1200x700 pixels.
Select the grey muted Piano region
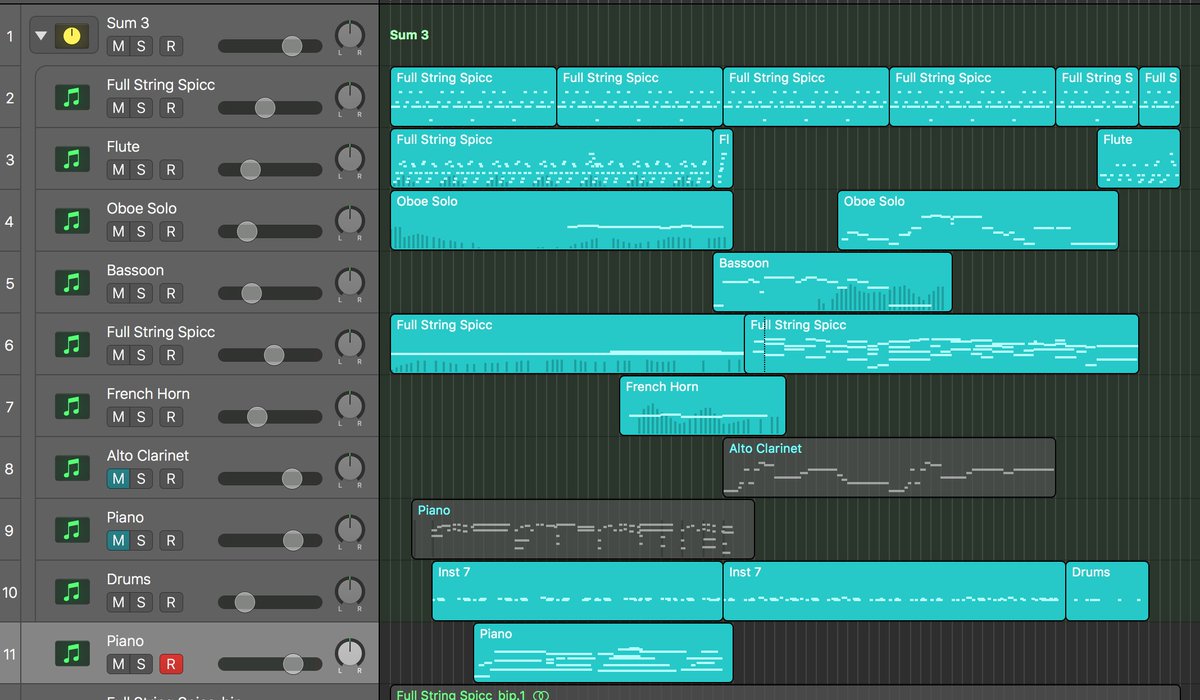pos(583,530)
